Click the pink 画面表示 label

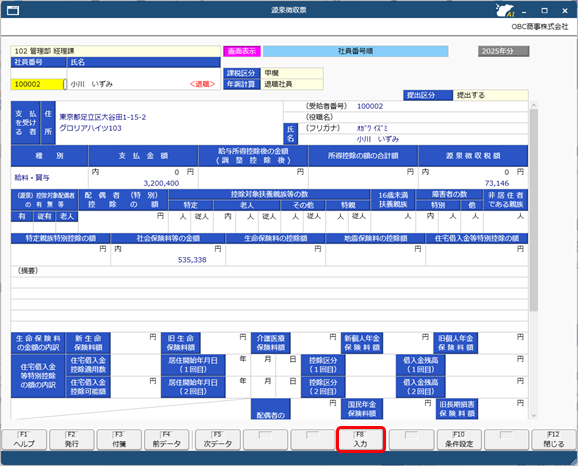click(242, 51)
